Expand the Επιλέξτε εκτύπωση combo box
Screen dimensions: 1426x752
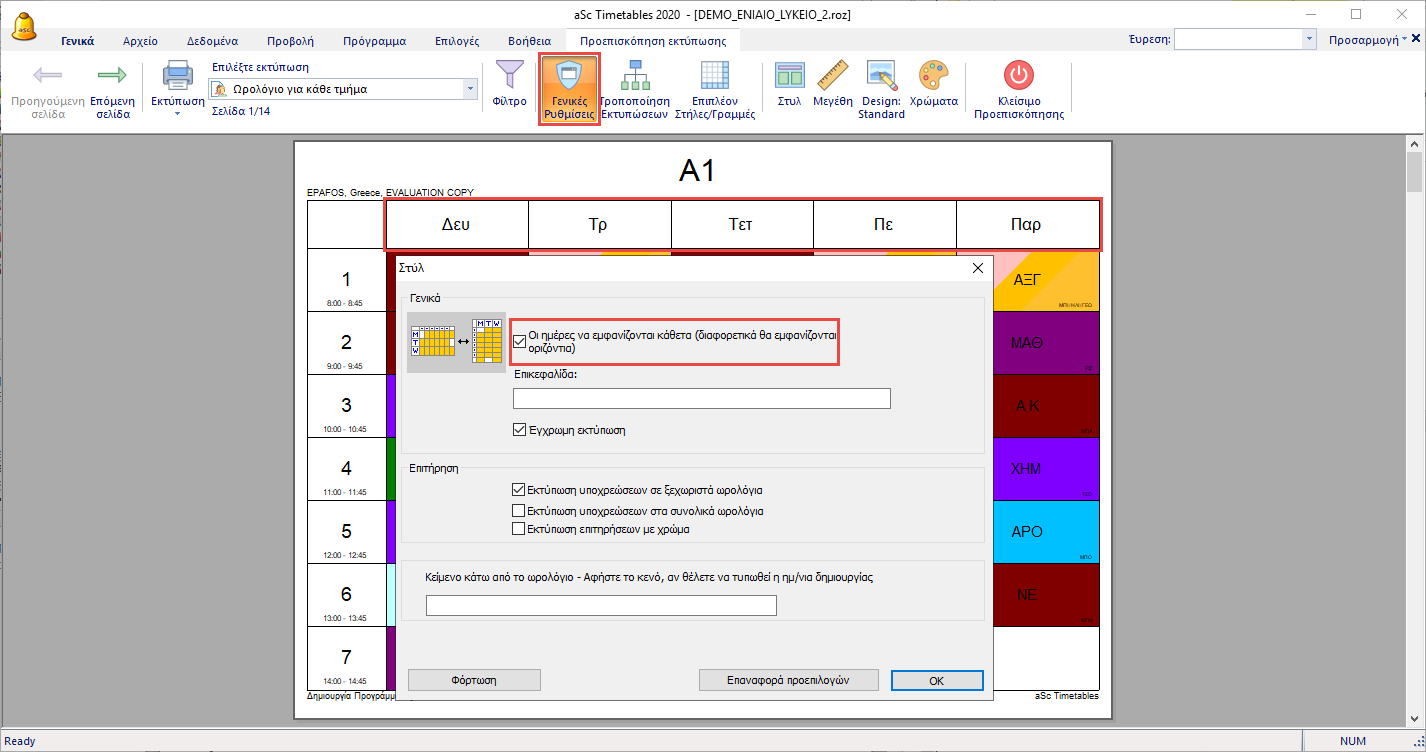470,89
